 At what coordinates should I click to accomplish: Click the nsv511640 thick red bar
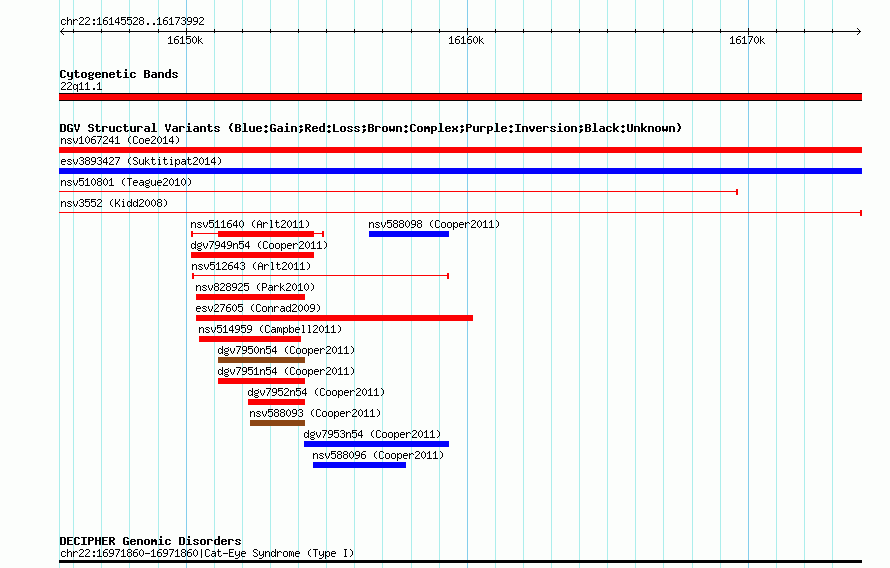point(266,234)
